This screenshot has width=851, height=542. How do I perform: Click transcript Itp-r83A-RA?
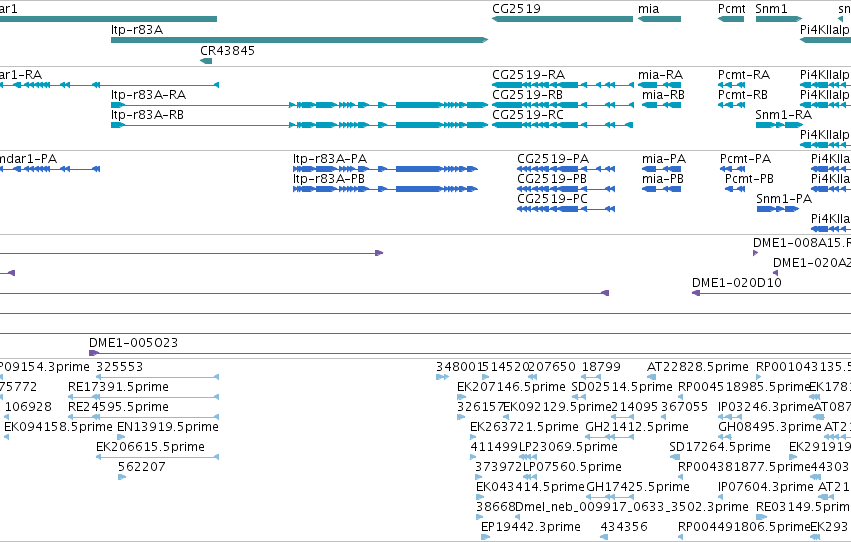tap(300, 105)
